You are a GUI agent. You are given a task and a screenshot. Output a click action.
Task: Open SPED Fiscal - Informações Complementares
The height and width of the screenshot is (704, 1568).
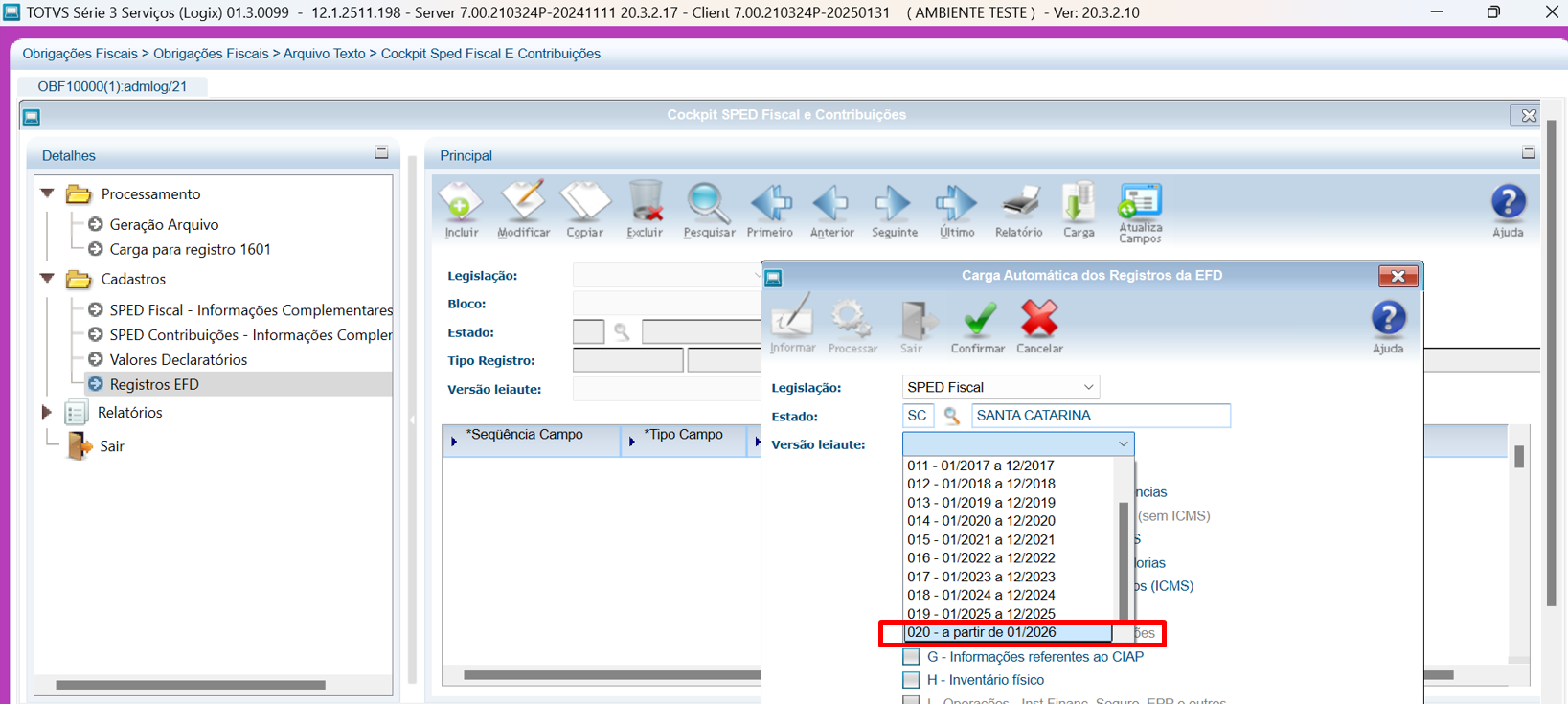251,310
